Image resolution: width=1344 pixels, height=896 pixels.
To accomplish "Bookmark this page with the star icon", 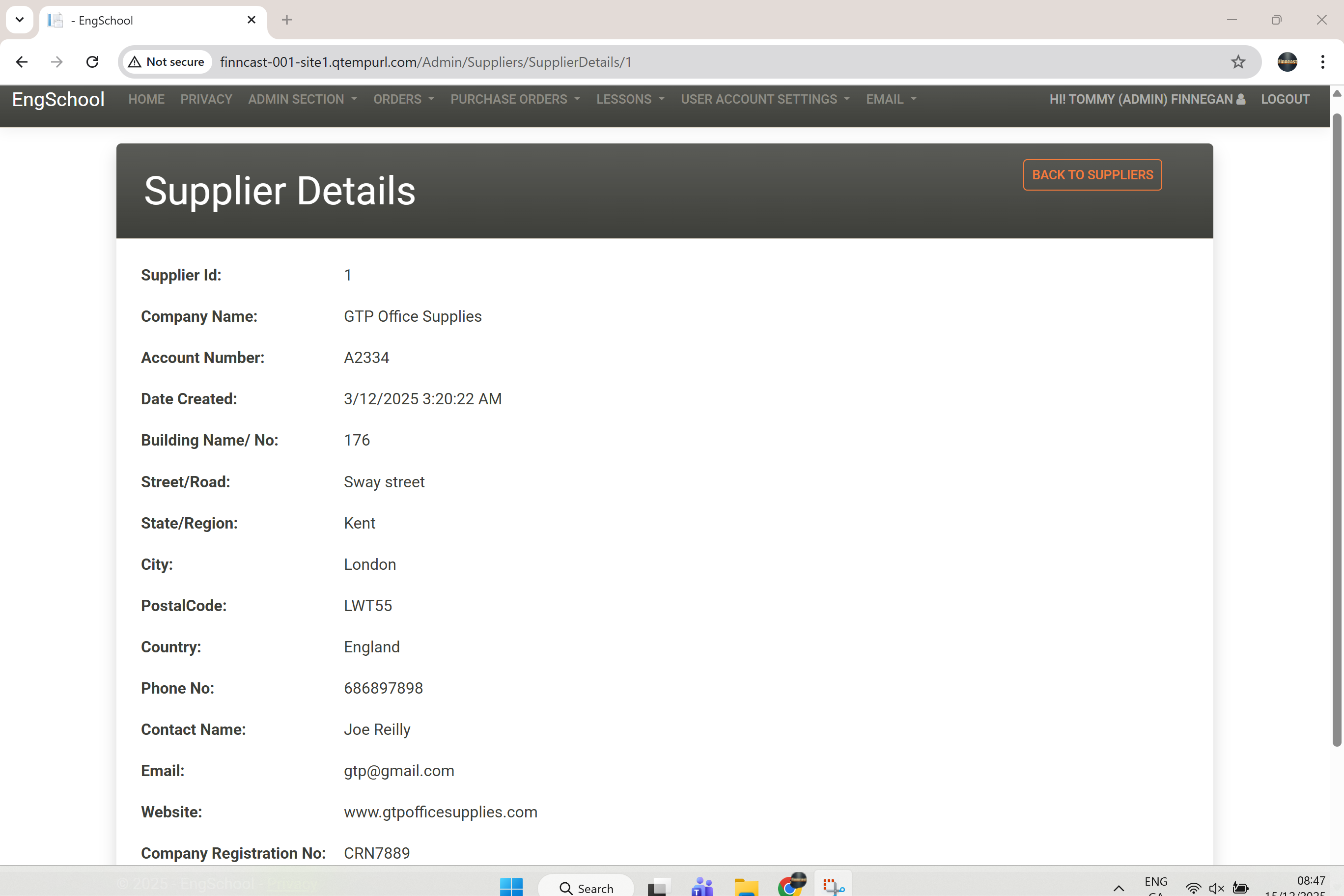I will pyautogui.click(x=1238, y=62).
